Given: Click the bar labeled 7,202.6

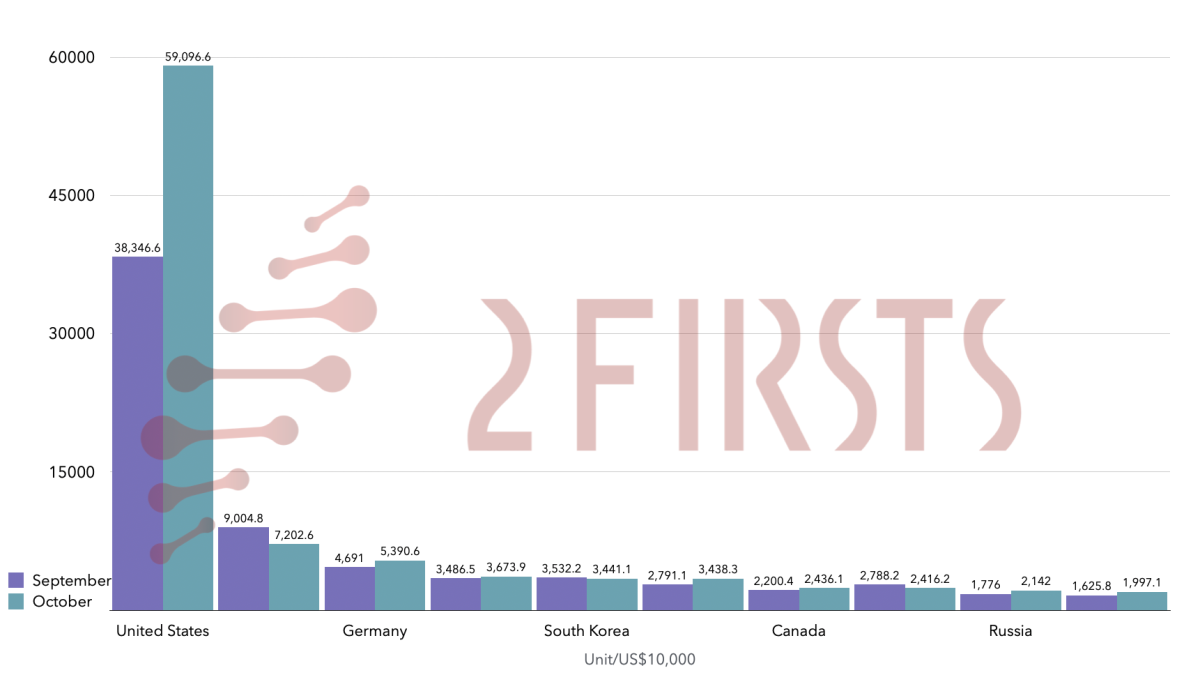Looking at the screenshot, I should point(294,576).
